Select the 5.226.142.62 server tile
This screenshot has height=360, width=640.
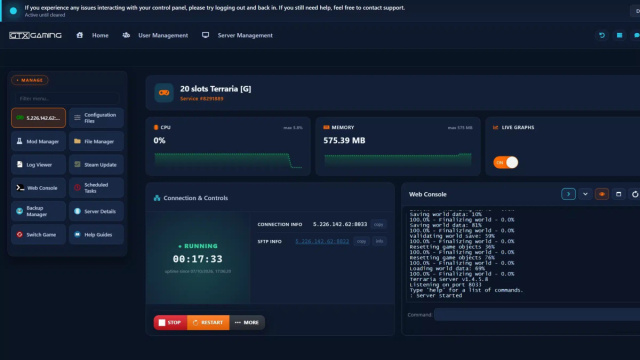(x=38, y=118)
